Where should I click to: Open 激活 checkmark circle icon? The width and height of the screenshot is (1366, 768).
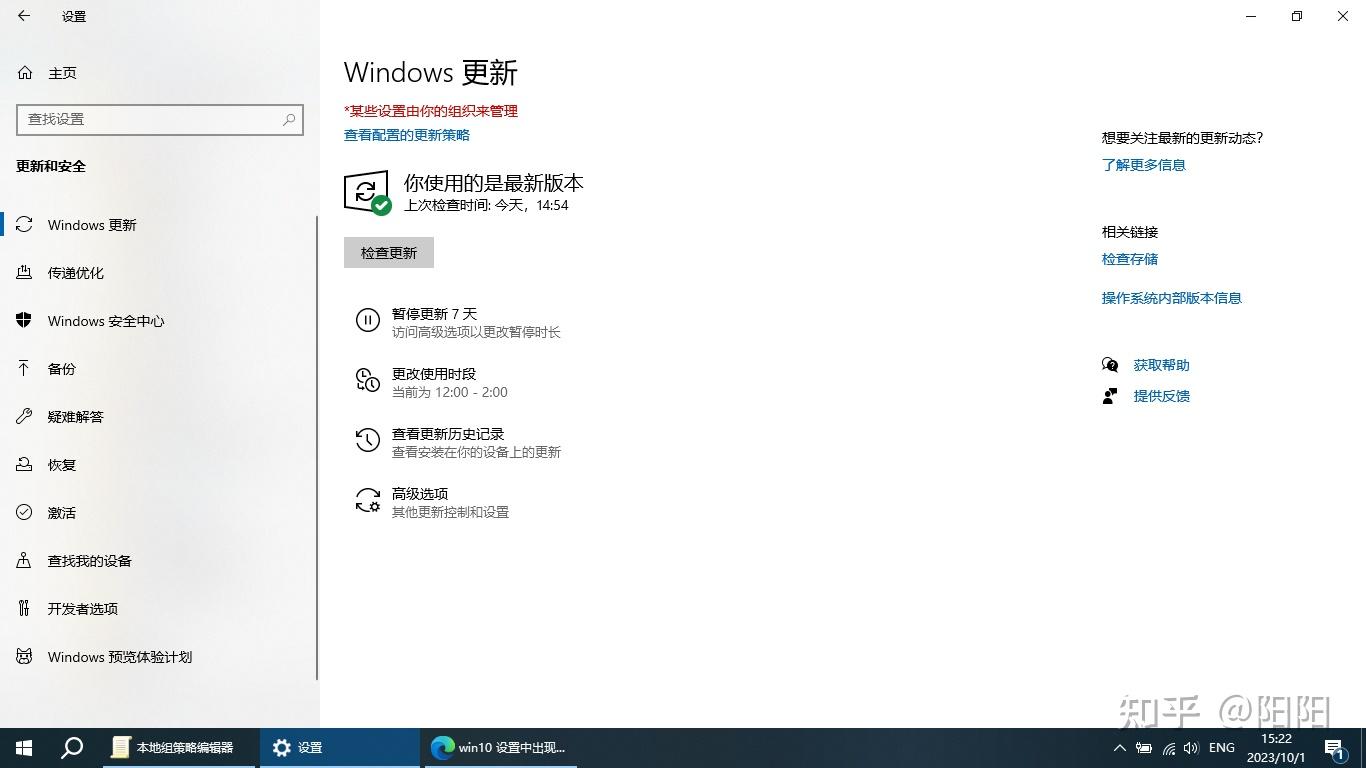click(x=25, y=513)
